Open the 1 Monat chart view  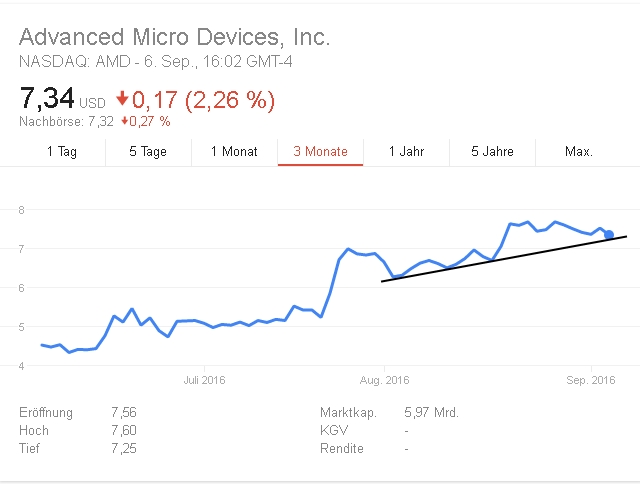tap(234, 151)
